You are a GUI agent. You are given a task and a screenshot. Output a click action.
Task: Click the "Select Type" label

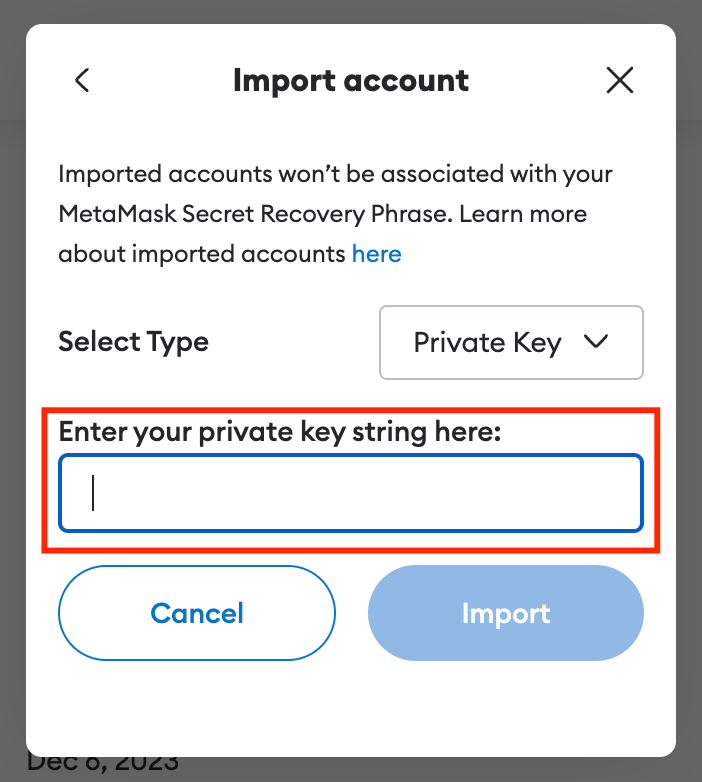coord(134,342)
